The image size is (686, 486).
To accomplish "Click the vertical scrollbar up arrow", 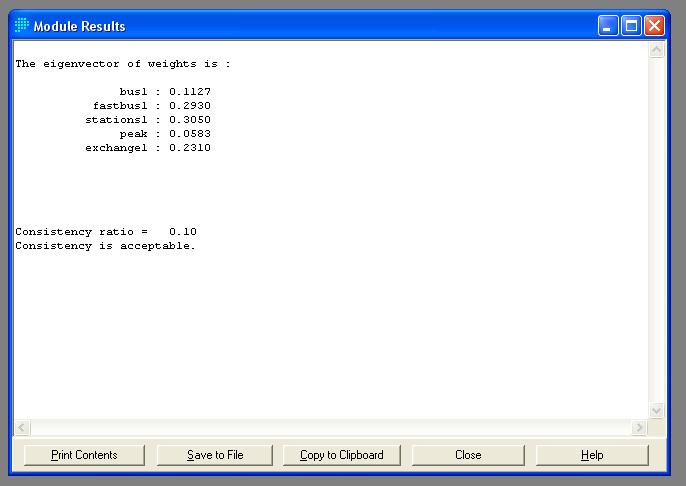I will [x=656, y=50].
